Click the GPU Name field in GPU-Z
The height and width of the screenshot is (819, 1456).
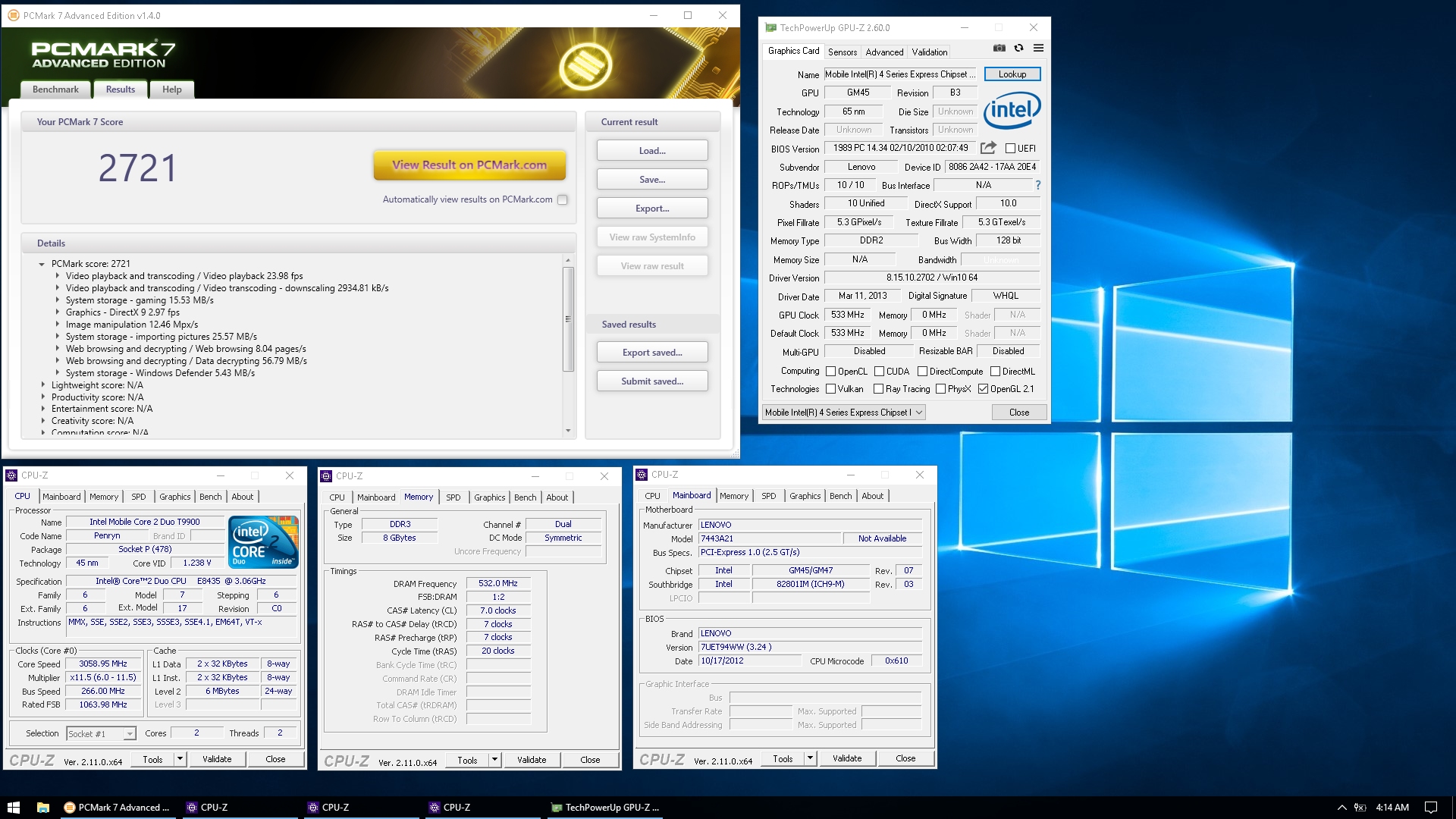(x=901, y=74)
